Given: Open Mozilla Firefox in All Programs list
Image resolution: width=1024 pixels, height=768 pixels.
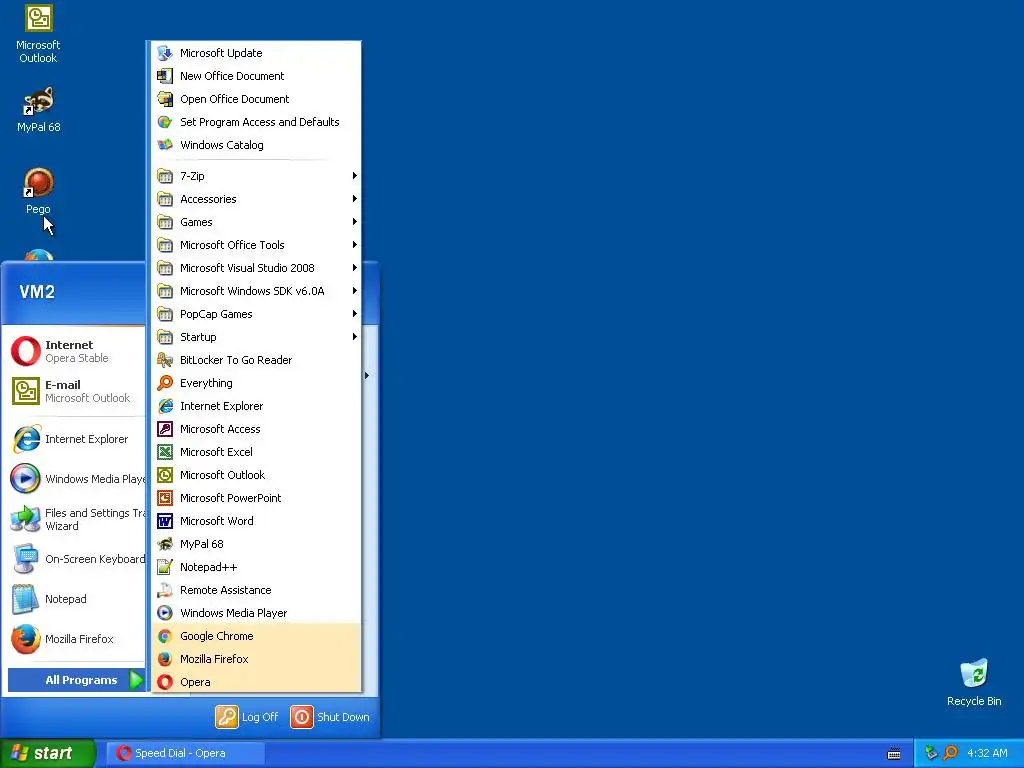Looking at the screenshot, I should [x=256, y=659].
